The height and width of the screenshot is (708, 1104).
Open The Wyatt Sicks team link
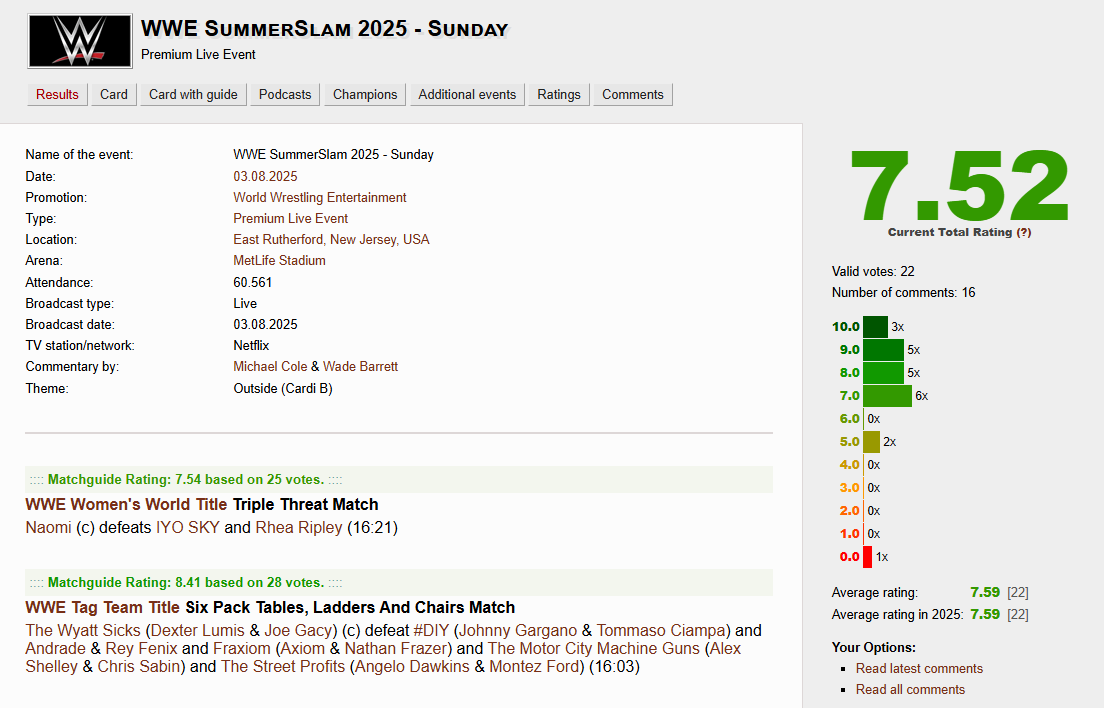pyautogui.click(x=83, y=630)
